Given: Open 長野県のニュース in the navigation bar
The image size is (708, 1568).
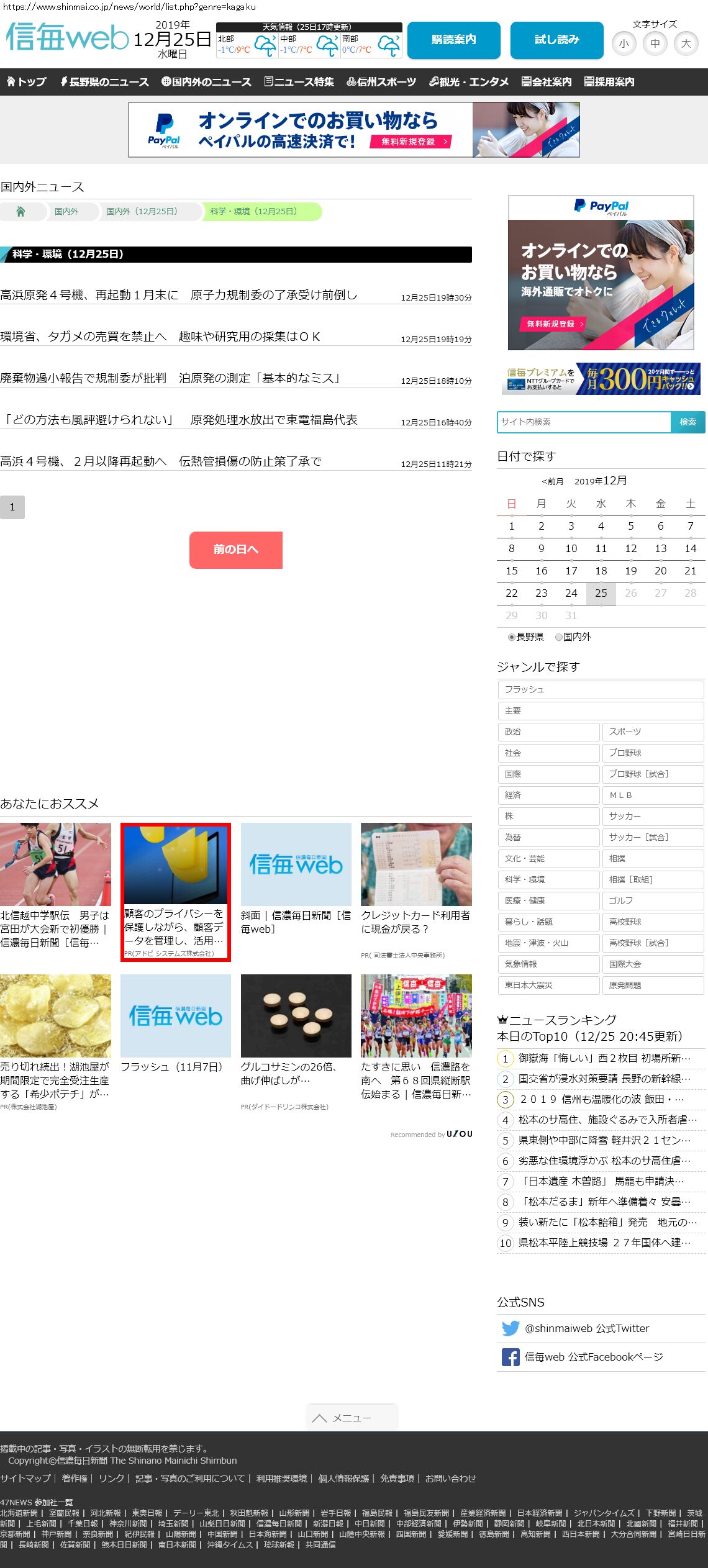Looking at the screenshot, I should coord(104,82).
